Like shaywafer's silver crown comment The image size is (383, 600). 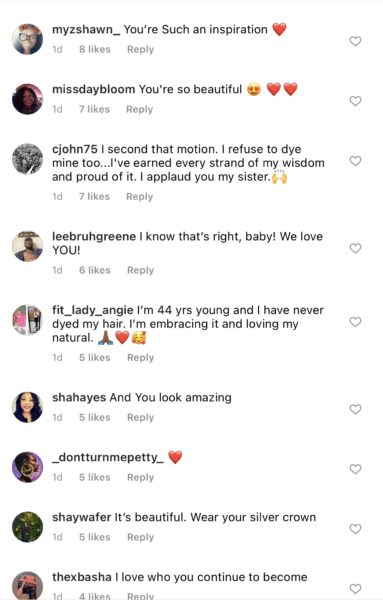click(355, 529)
